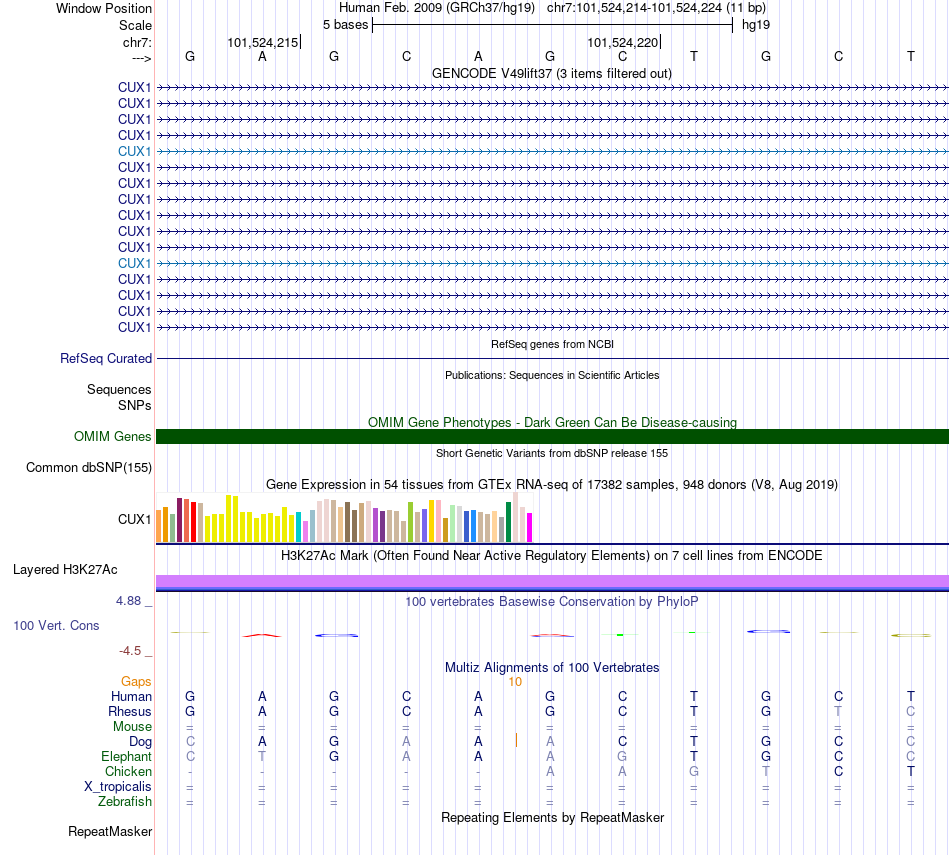Click the Human species label
Screen dimensions: 950x855
[131, 696]
